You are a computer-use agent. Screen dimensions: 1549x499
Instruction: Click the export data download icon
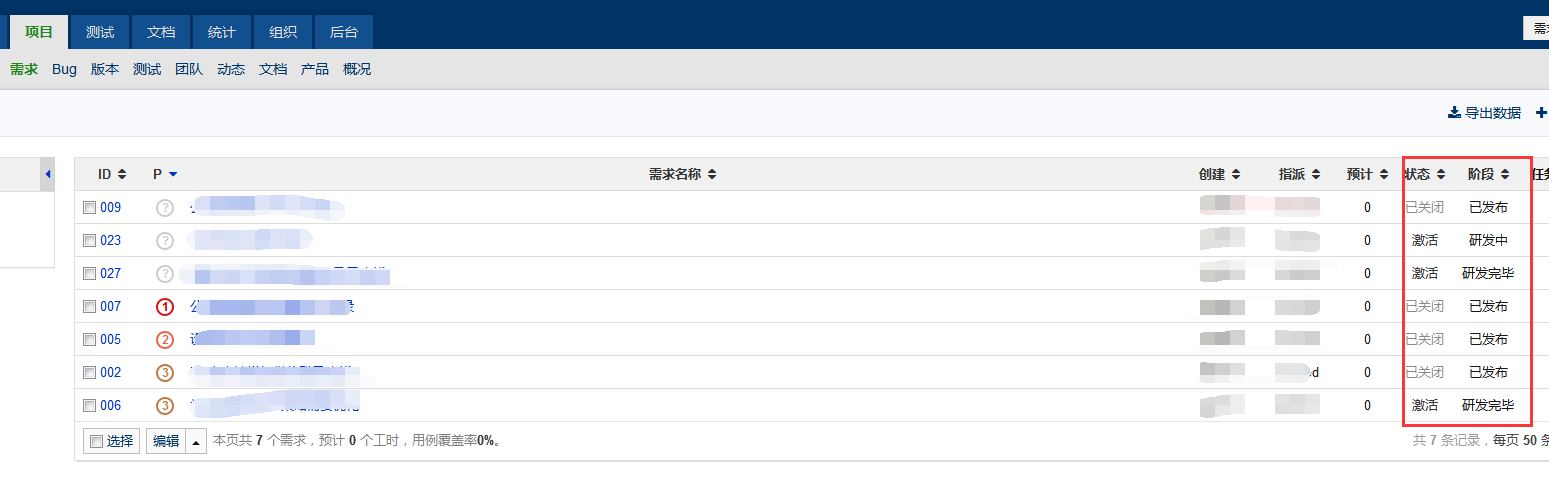click(x=1454, y=113)
